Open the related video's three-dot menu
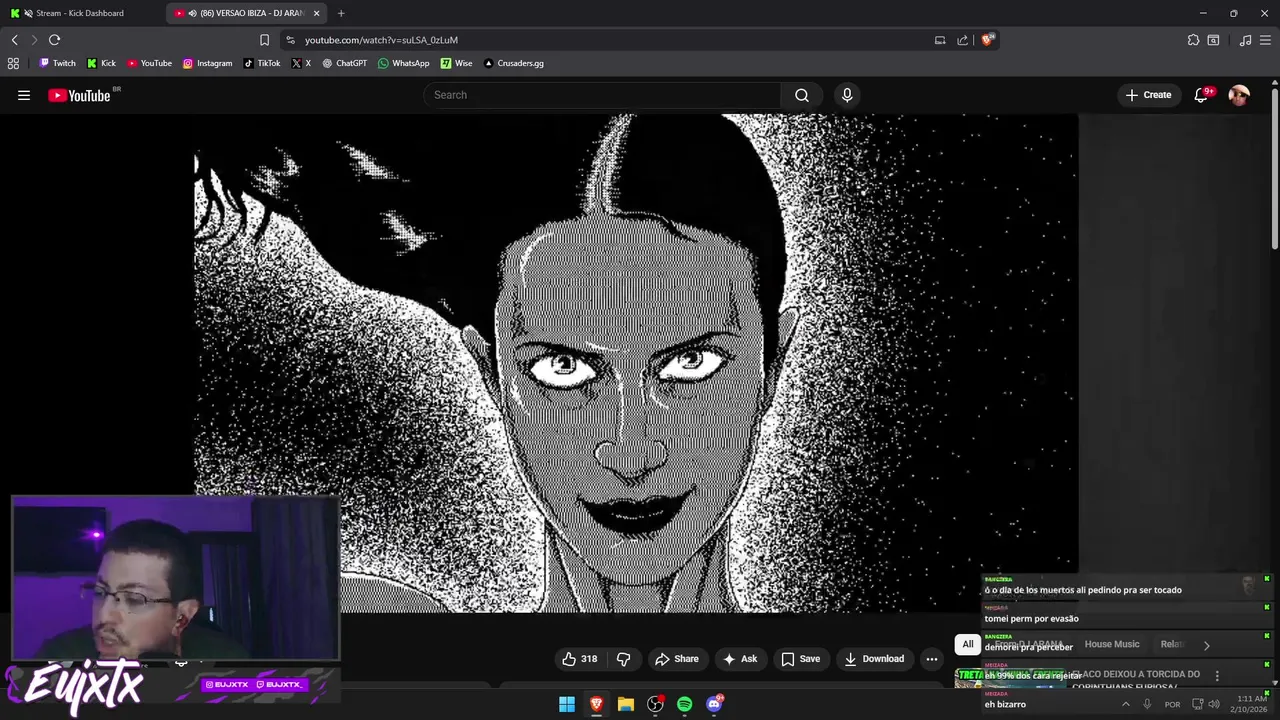This screenshot has width=1280, height=720. [x=1217, y=676]
